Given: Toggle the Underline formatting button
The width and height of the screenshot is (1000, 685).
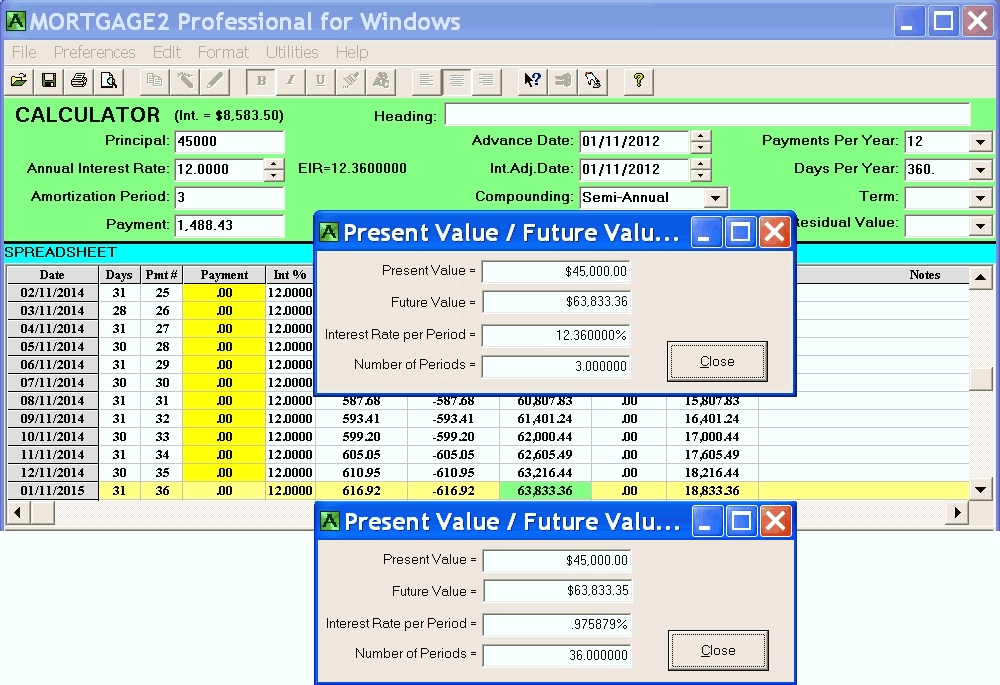Looking at the screenshot, I should [320, 81].
